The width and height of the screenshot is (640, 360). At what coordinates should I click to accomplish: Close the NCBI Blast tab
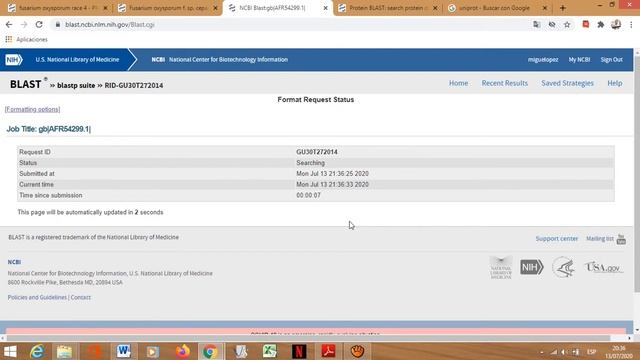click(325, 8)
